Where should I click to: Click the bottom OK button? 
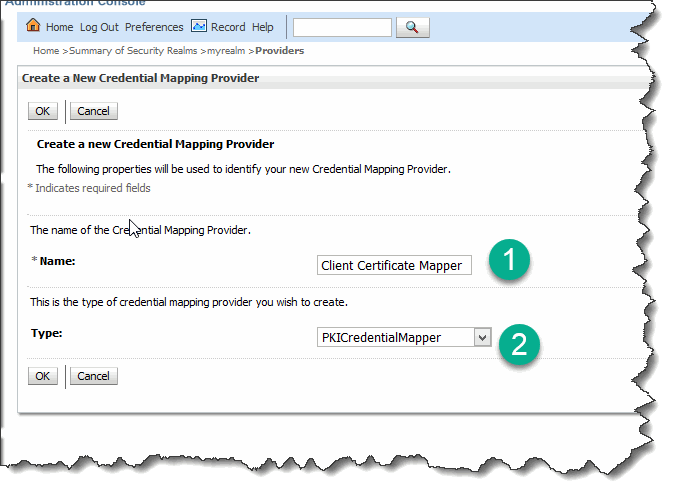pyautogui.click(x=43, y=376)
